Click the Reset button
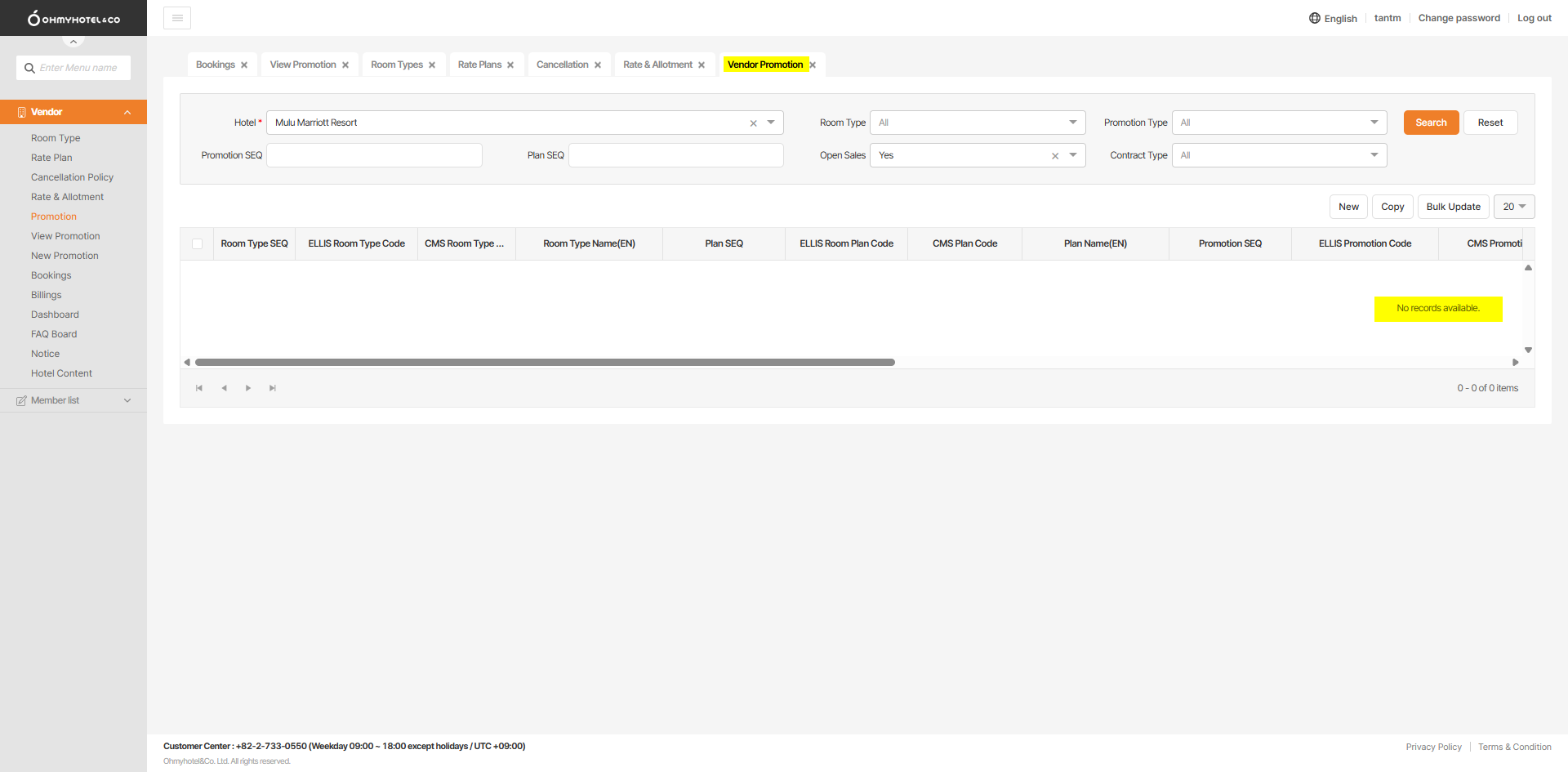Image resolution: width=1568 pixels, height=772 pixels. [x=1490, y=123]
